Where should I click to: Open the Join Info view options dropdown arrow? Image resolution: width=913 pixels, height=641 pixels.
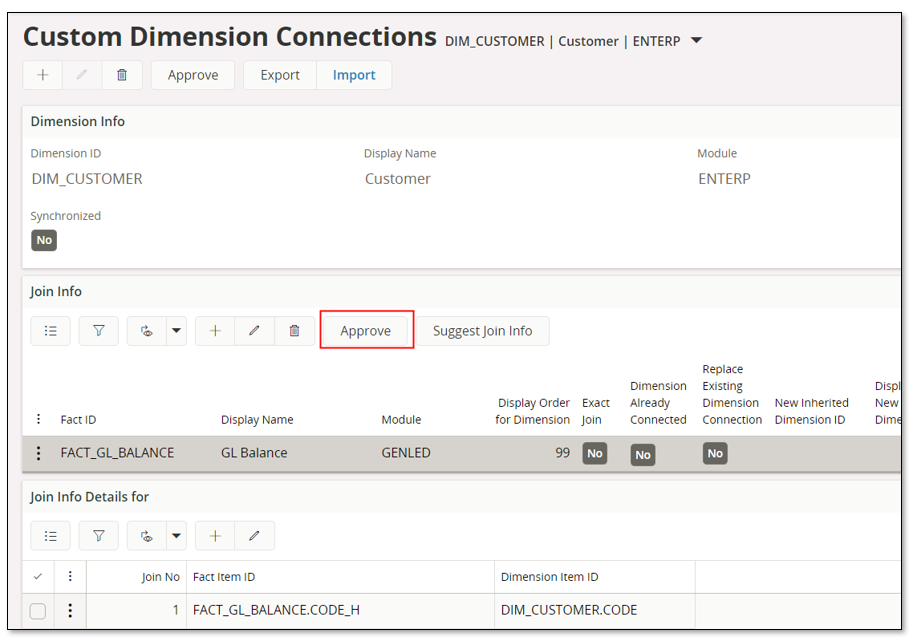coord(176,331)
